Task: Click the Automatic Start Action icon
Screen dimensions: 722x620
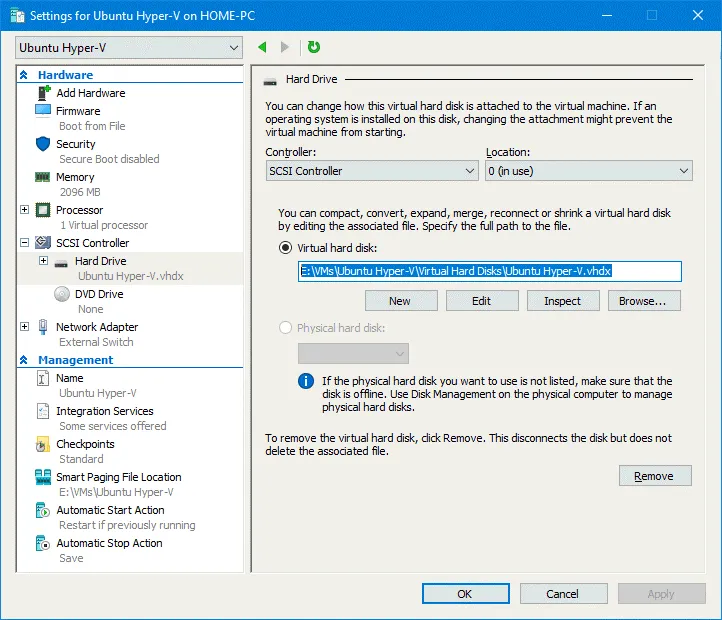Action: 43,510
